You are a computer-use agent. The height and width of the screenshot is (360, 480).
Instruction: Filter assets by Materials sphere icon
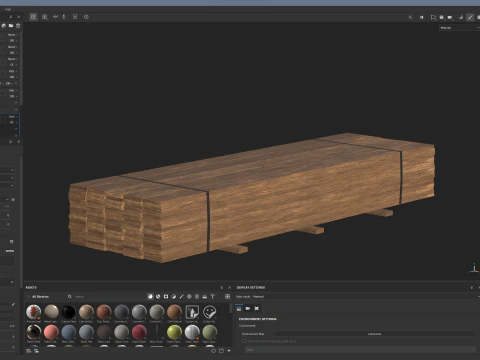[150, 296]
